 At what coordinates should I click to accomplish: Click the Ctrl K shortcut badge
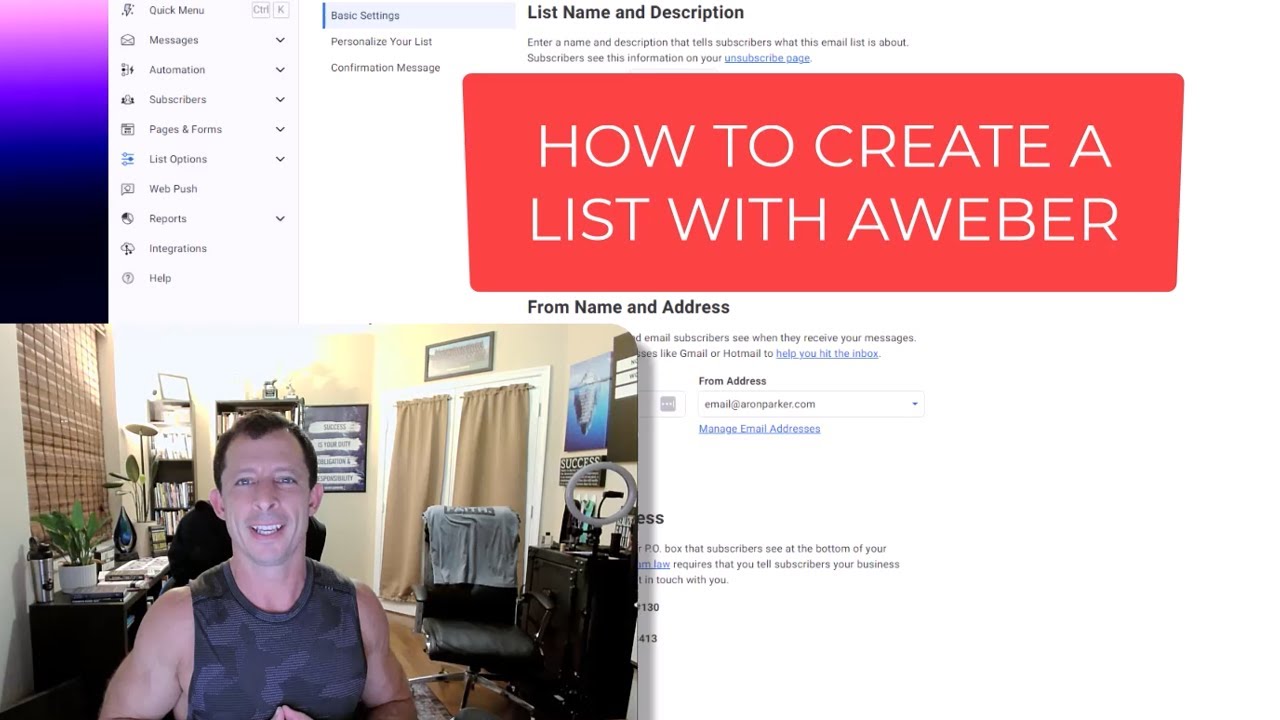tap(270, 10)
